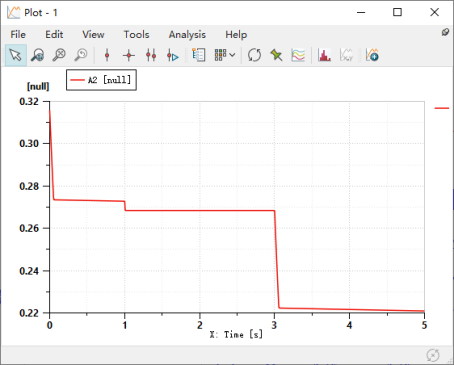Toggle the legend list panel icon

(x=199, y=55)
